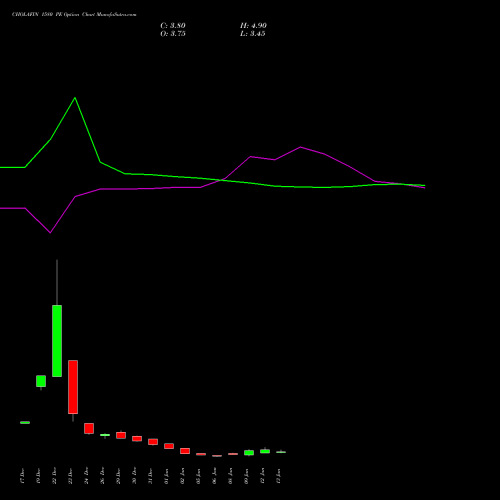Image resolution: width=500 pixels, height=500 pixels.
Task: Click the large red candle above 23 Dec
Action: [73, 387]
